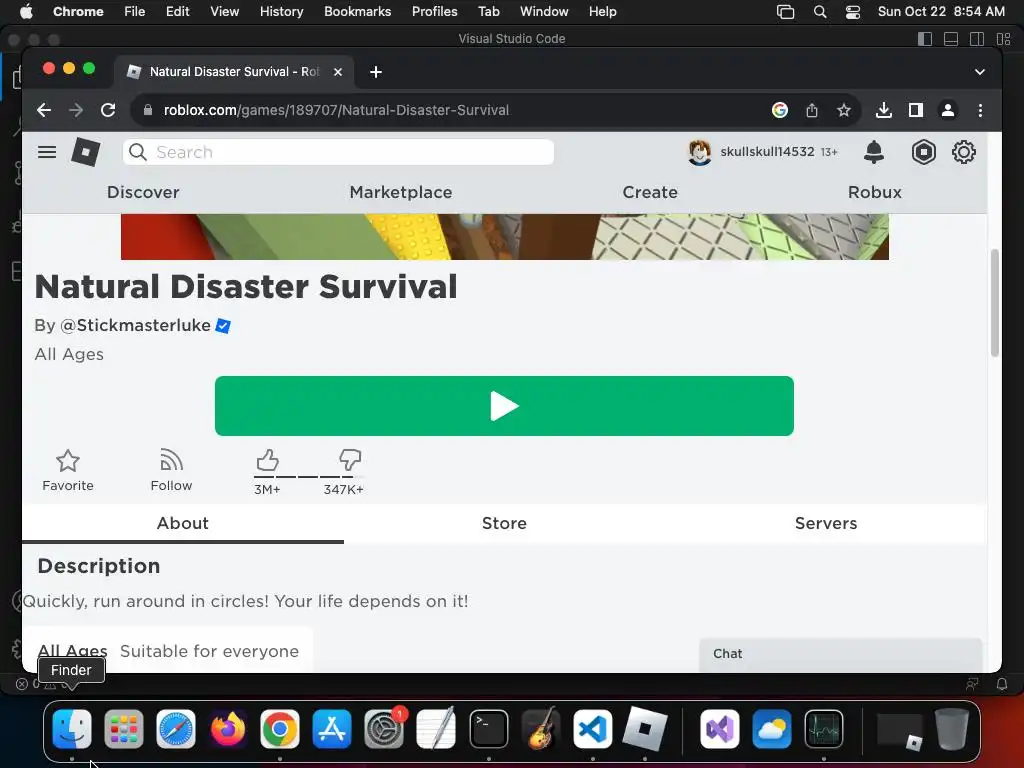Image resolution: width=1024 pixels, height=768 pixels.
Task: Open the Robux balance hexagon icon
Action: coord(923,152)
